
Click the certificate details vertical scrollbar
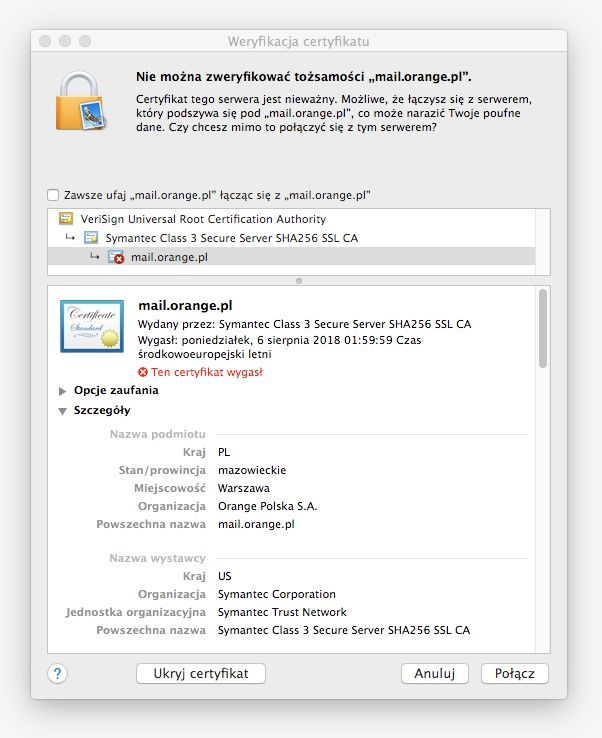coord(543,330)
